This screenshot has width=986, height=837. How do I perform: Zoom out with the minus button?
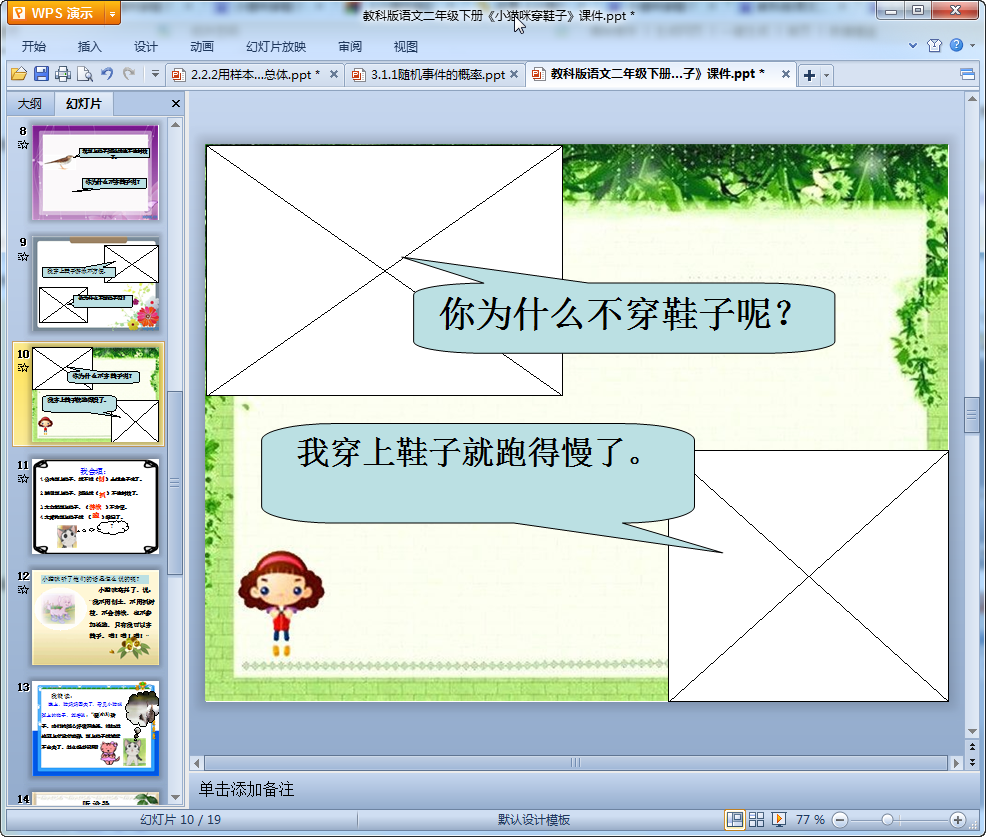839,820
